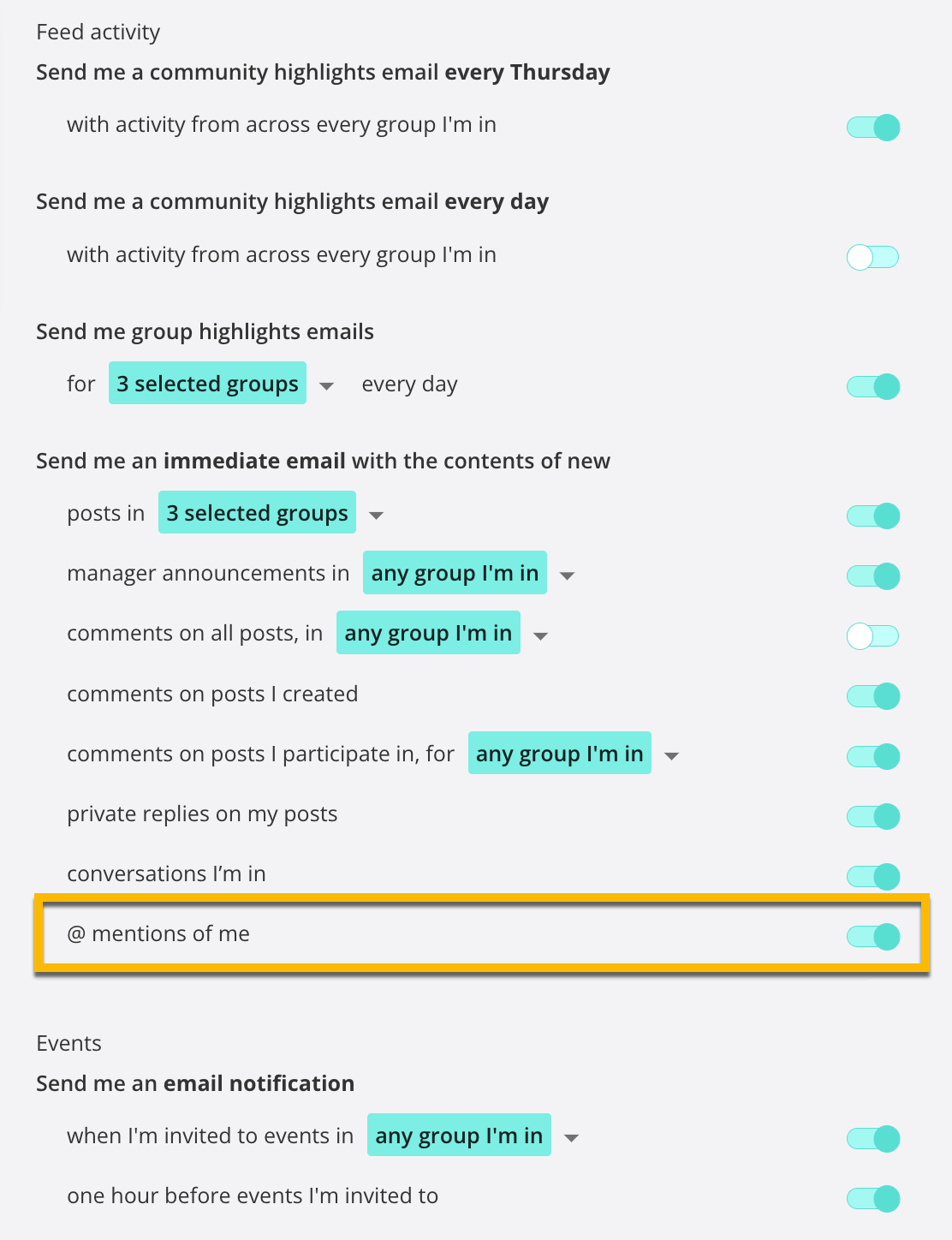952x1240 pixels.
Task: Enable daily community highlights email toggle
Action: point(872,257)
